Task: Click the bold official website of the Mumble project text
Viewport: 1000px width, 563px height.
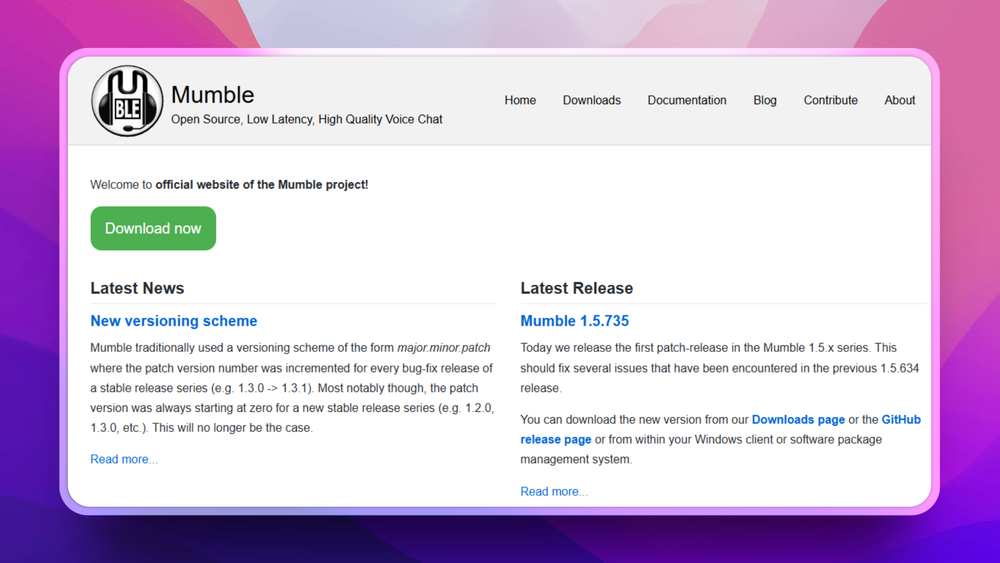Action: point(261,185)
